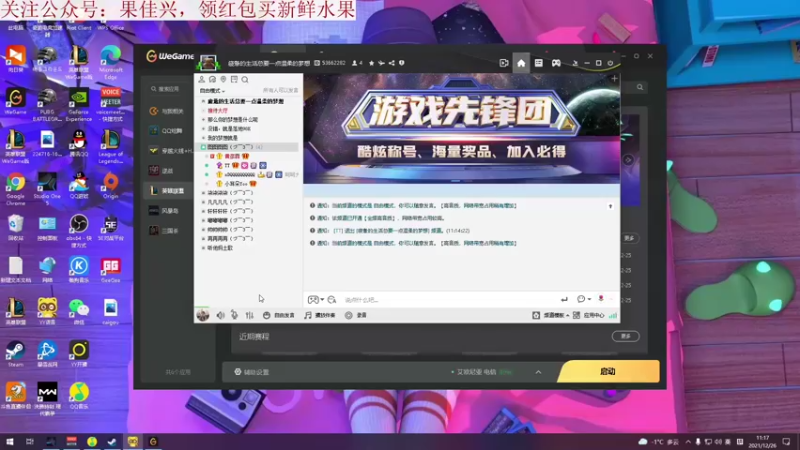
Task: Click the contacts person icon above channel list
Action: tap(202, 80)
